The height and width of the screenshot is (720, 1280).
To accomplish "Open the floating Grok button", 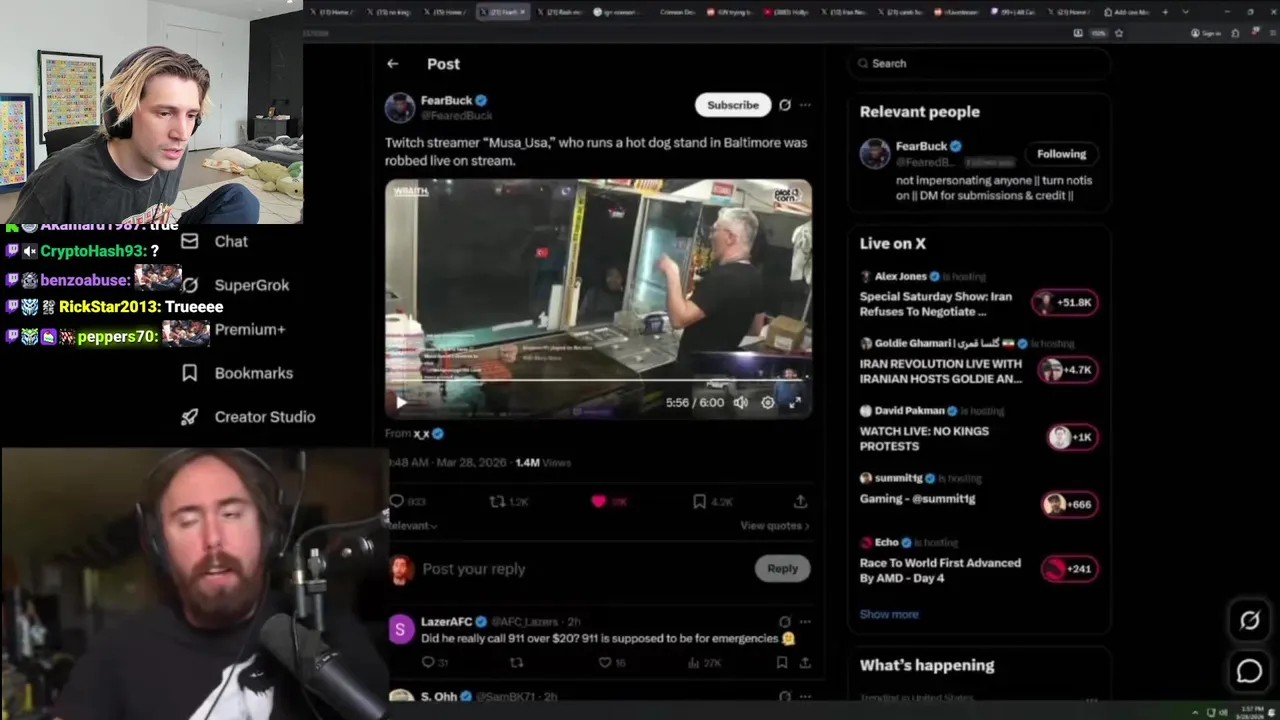I will [1249, 621].
